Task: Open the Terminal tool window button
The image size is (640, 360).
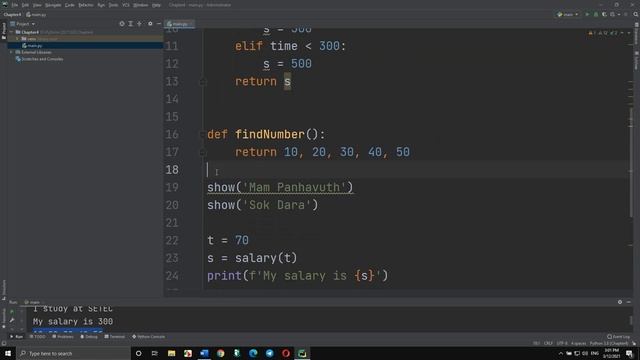Action: click(x=115, y=337)
